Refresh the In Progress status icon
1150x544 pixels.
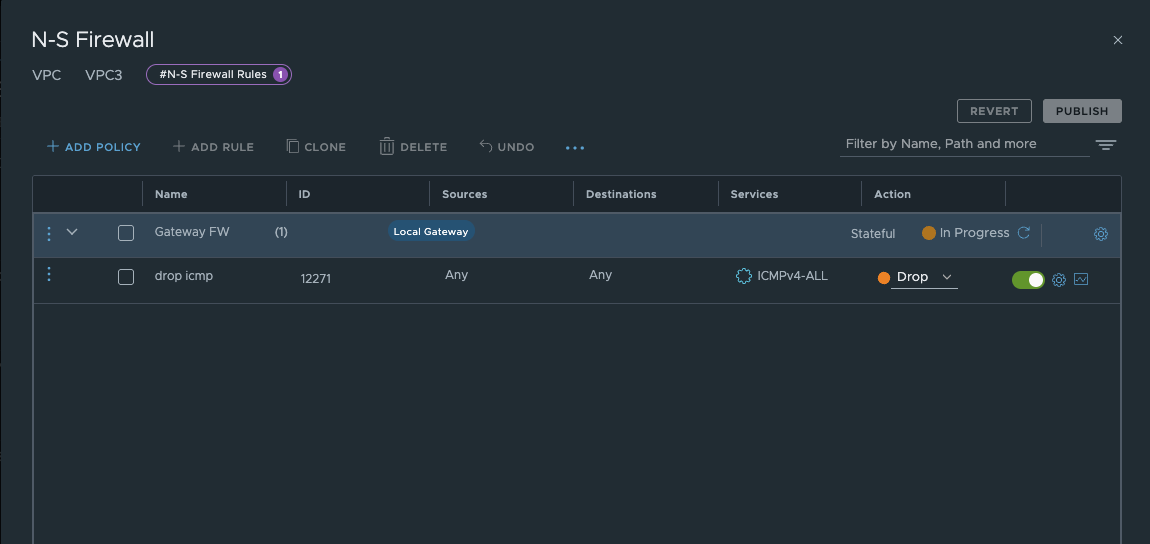click(x=1024, y=232)
